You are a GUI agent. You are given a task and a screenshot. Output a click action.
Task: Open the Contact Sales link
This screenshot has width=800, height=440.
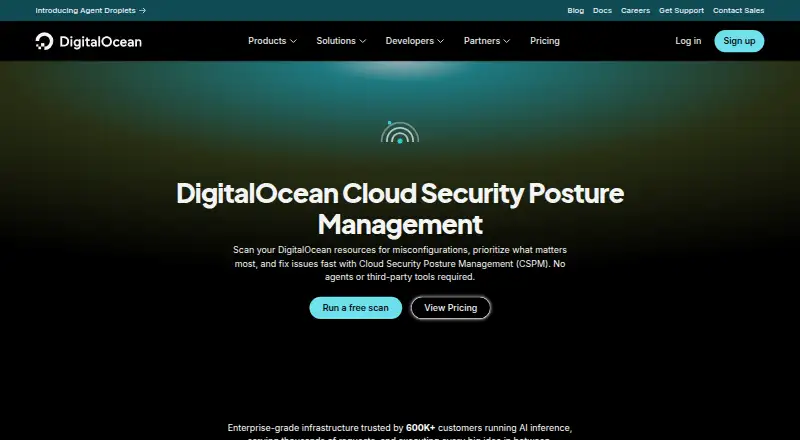point(738,10)
